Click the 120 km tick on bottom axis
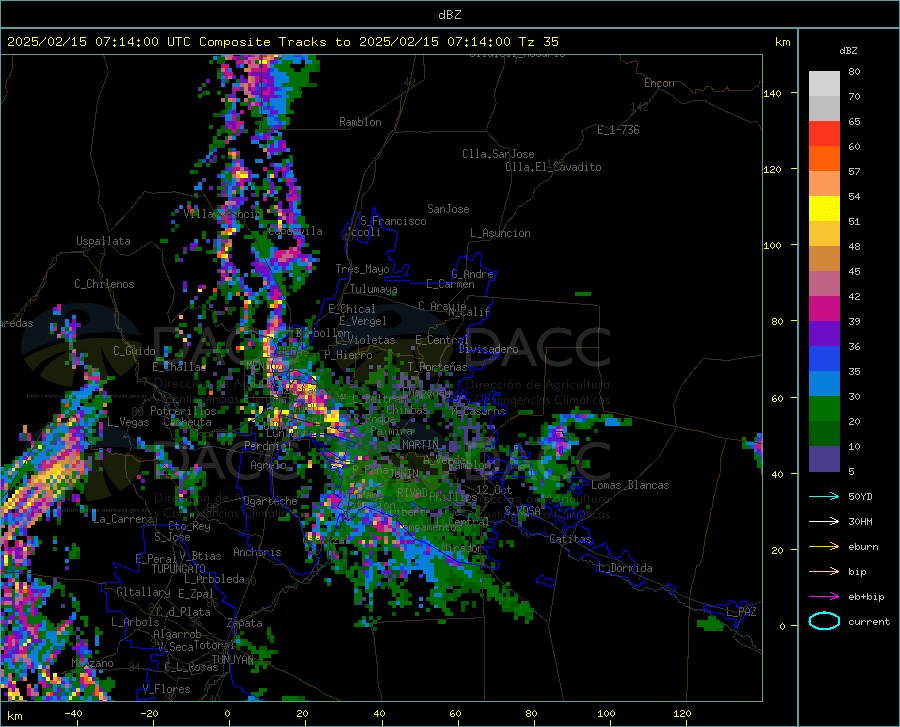 (x=682, y=713)
